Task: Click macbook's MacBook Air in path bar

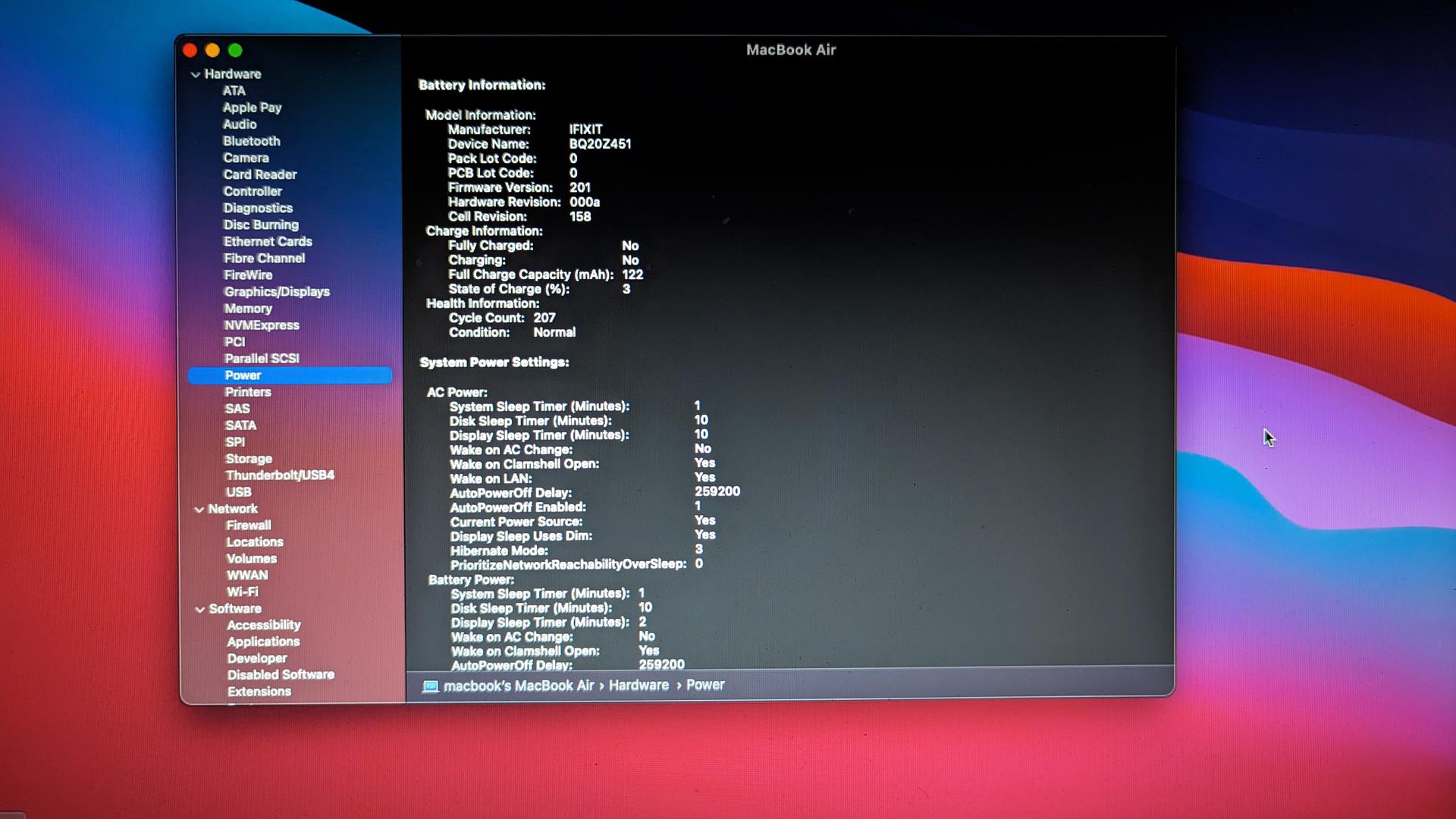Action: (x=519, y=686)
